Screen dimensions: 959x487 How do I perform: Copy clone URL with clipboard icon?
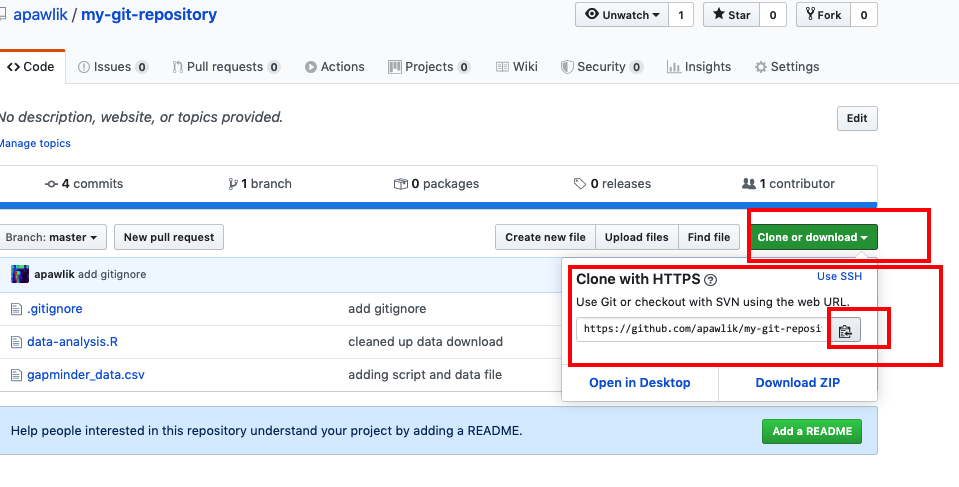[x=845, y=331]
